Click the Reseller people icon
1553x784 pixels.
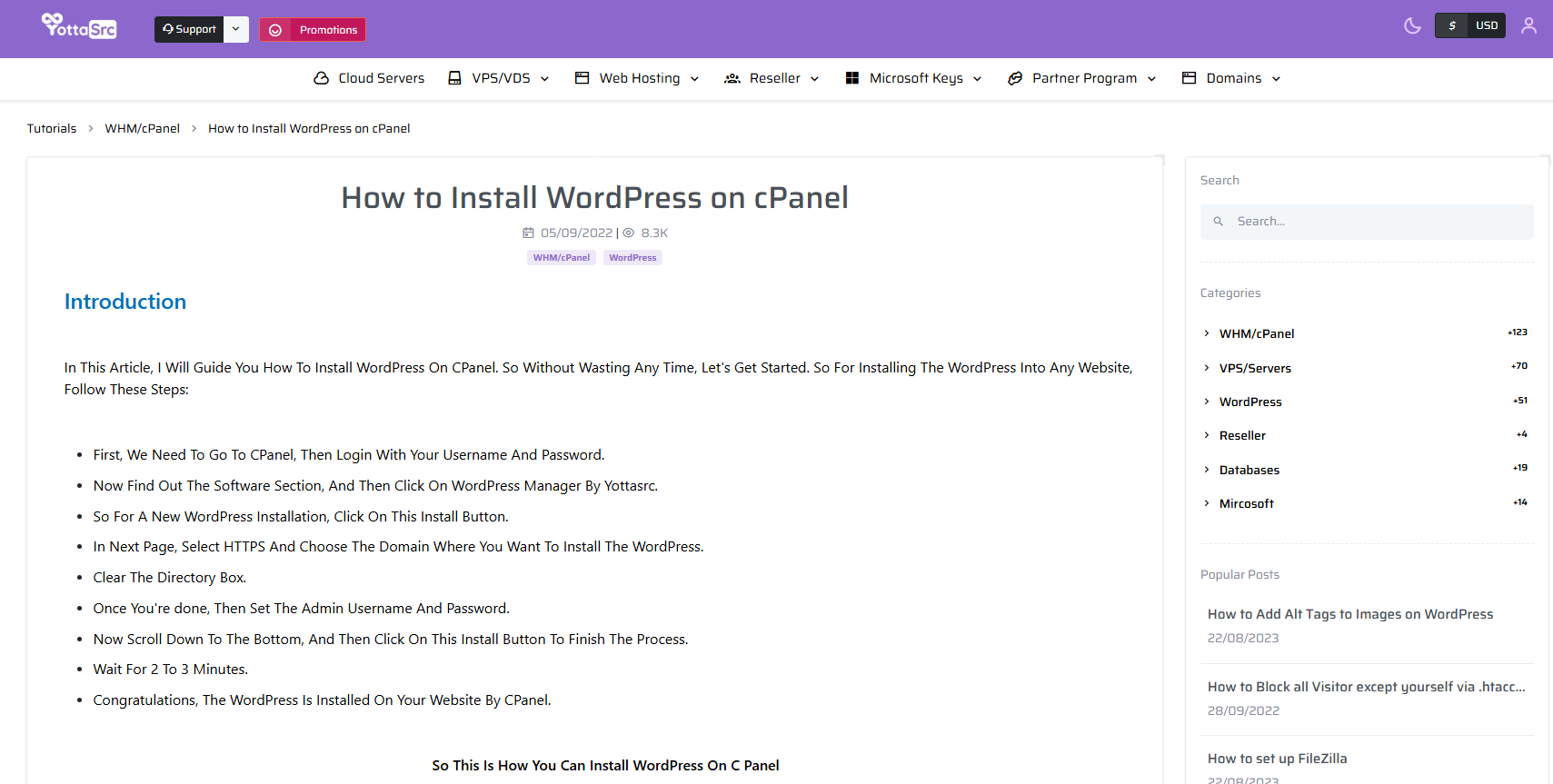(x=732, y=78)
